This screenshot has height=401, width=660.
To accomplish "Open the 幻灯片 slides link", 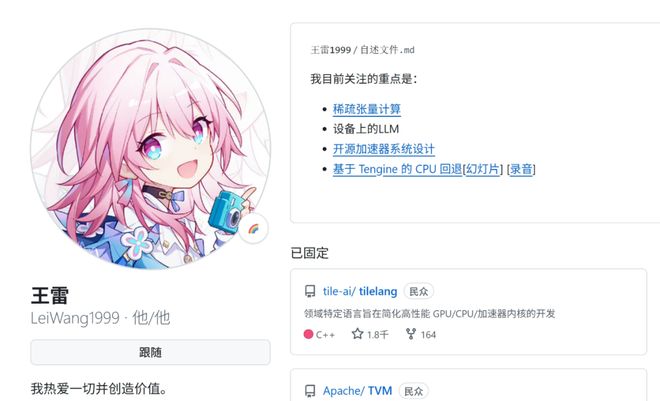I will 483,169.
